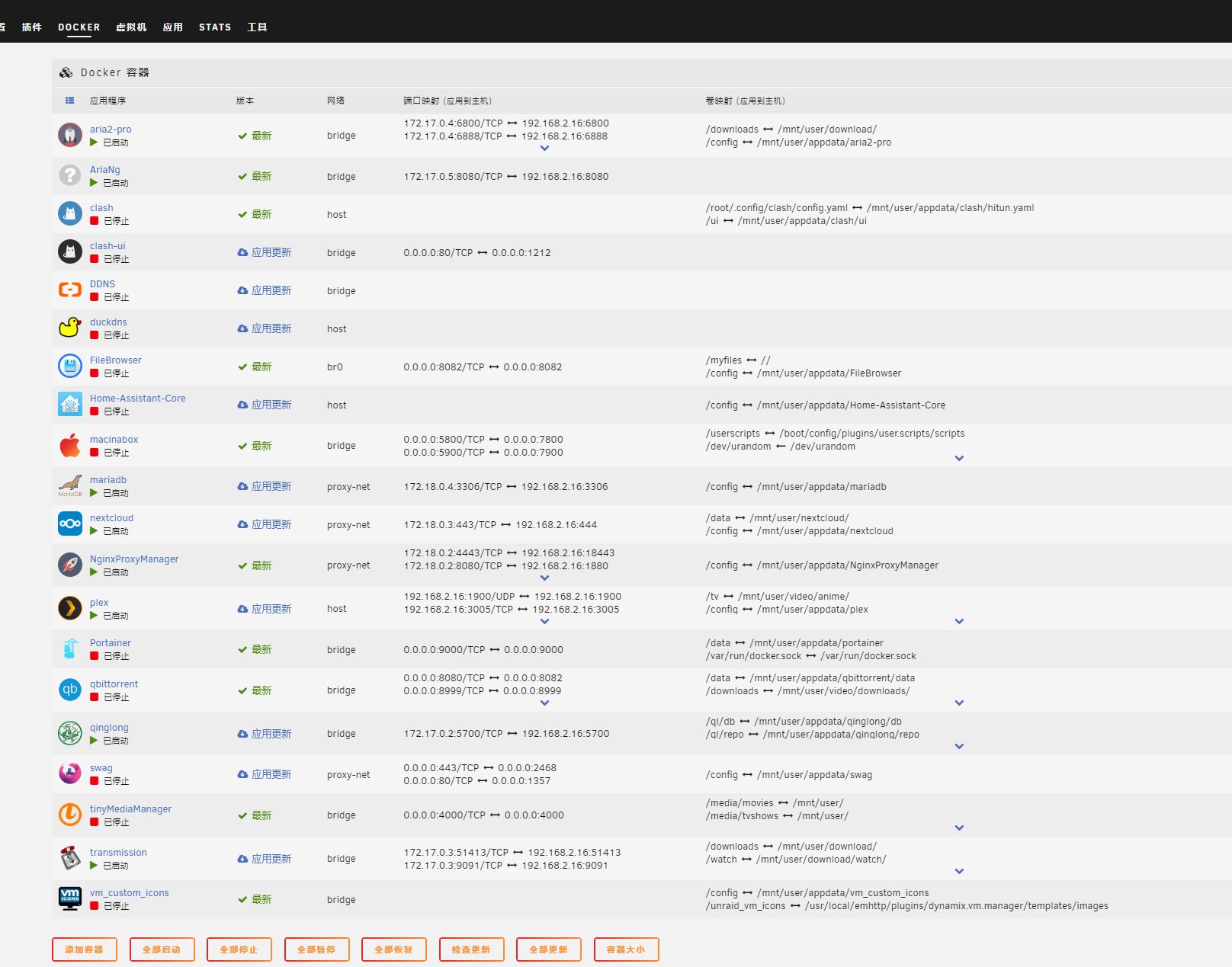The height and width of the screenshot is (967, 1232).
Task: Open the STATS tab
Action: pyautogui.click(x=215, y=27)
